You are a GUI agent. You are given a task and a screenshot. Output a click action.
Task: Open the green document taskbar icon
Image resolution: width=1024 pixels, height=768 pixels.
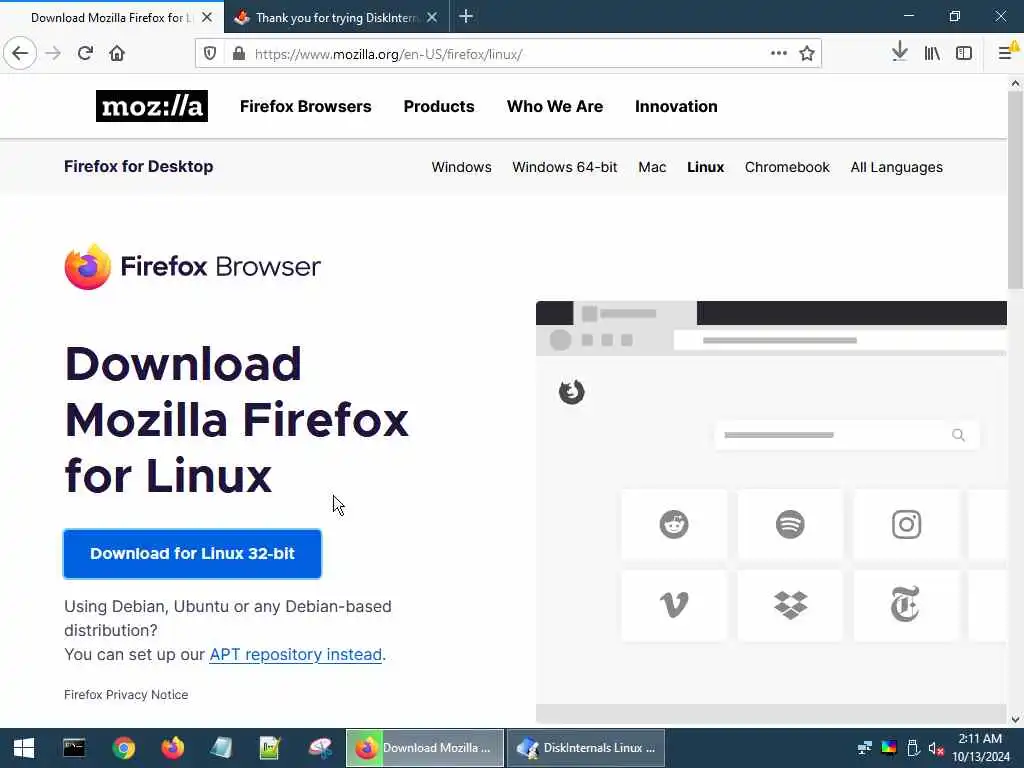point(270,748)
